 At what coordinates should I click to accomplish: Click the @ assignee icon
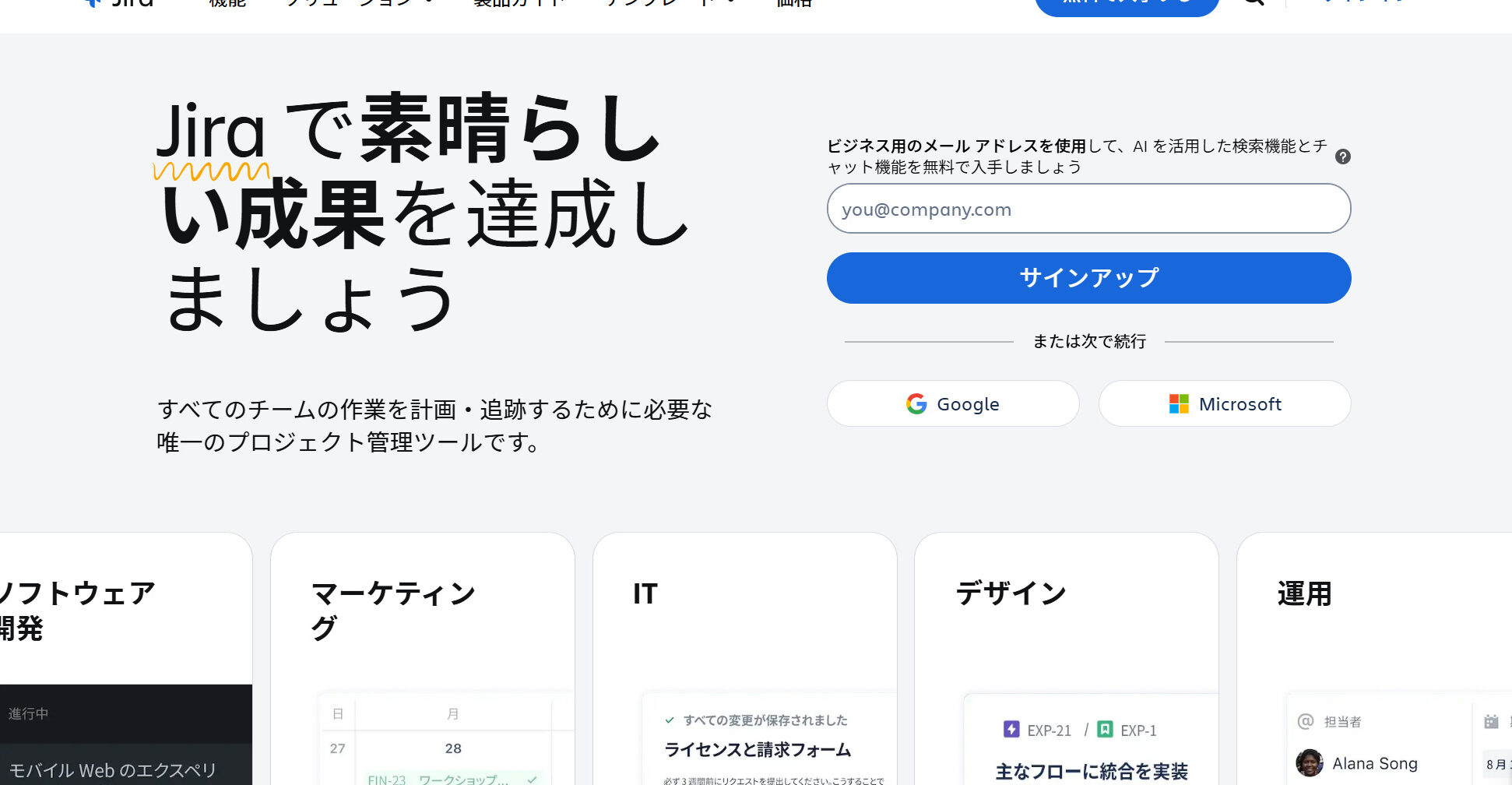(x=1306, y=721)
